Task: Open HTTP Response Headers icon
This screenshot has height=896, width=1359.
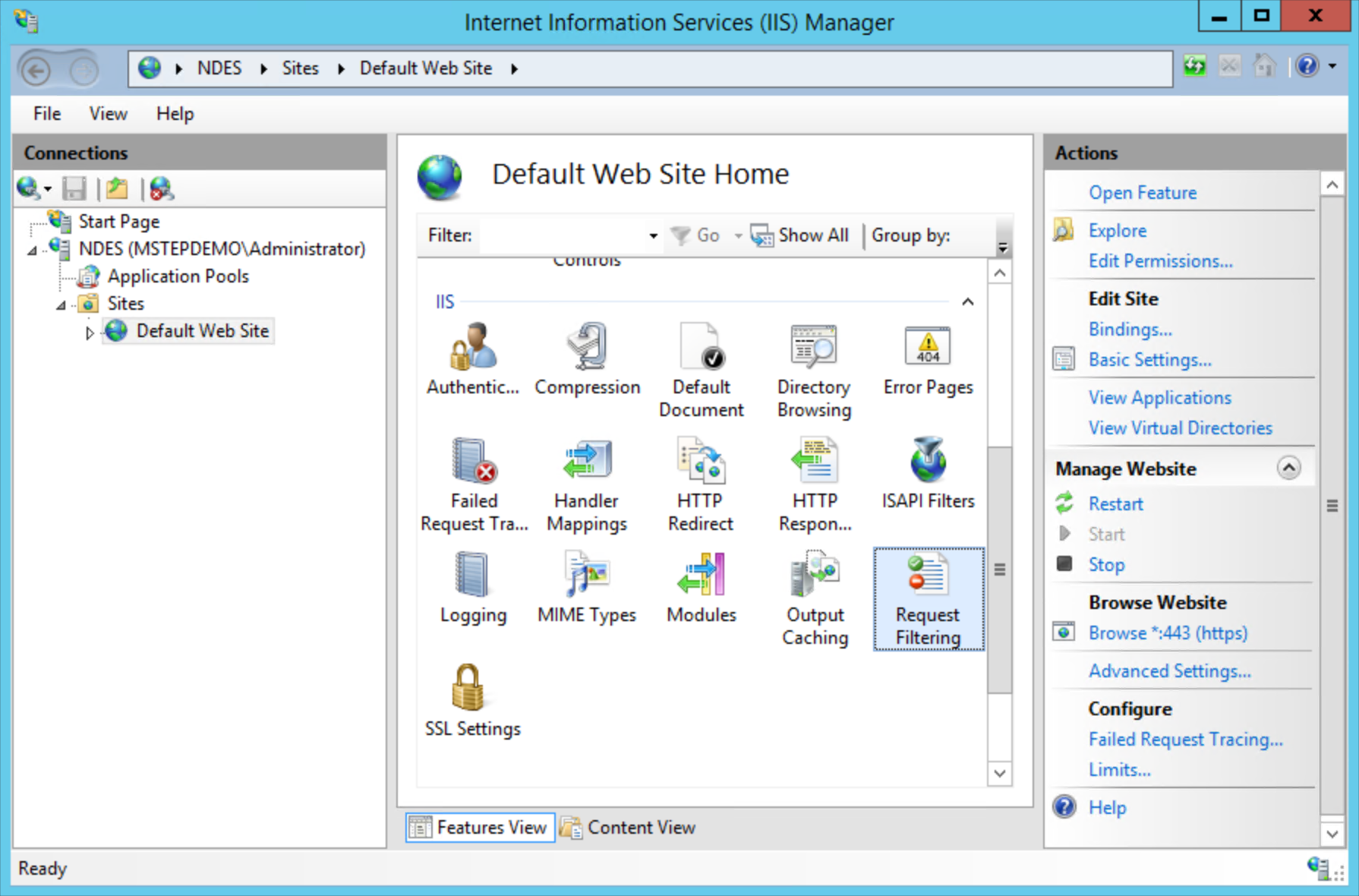Action: (x=815, y=484)
